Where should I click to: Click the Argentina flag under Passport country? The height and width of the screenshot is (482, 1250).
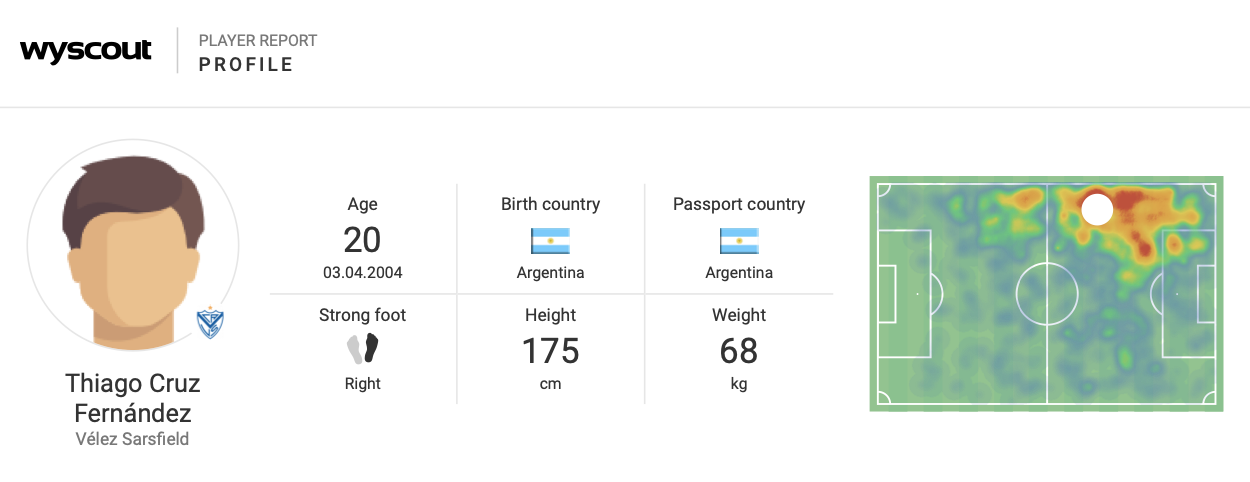click(739, 241)
